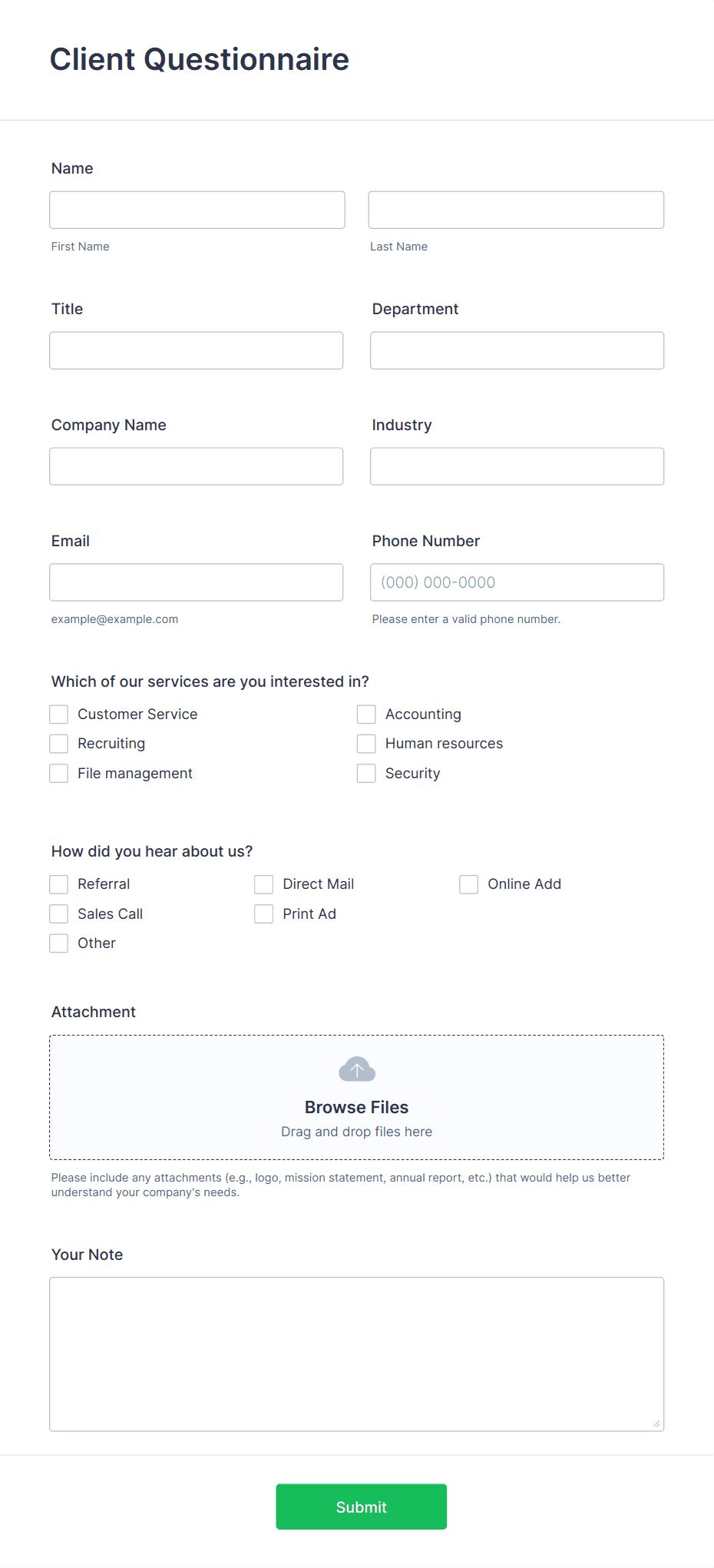Select the Print Ad option
This screenshot has width=714, height=1568.
click(263, 913)
